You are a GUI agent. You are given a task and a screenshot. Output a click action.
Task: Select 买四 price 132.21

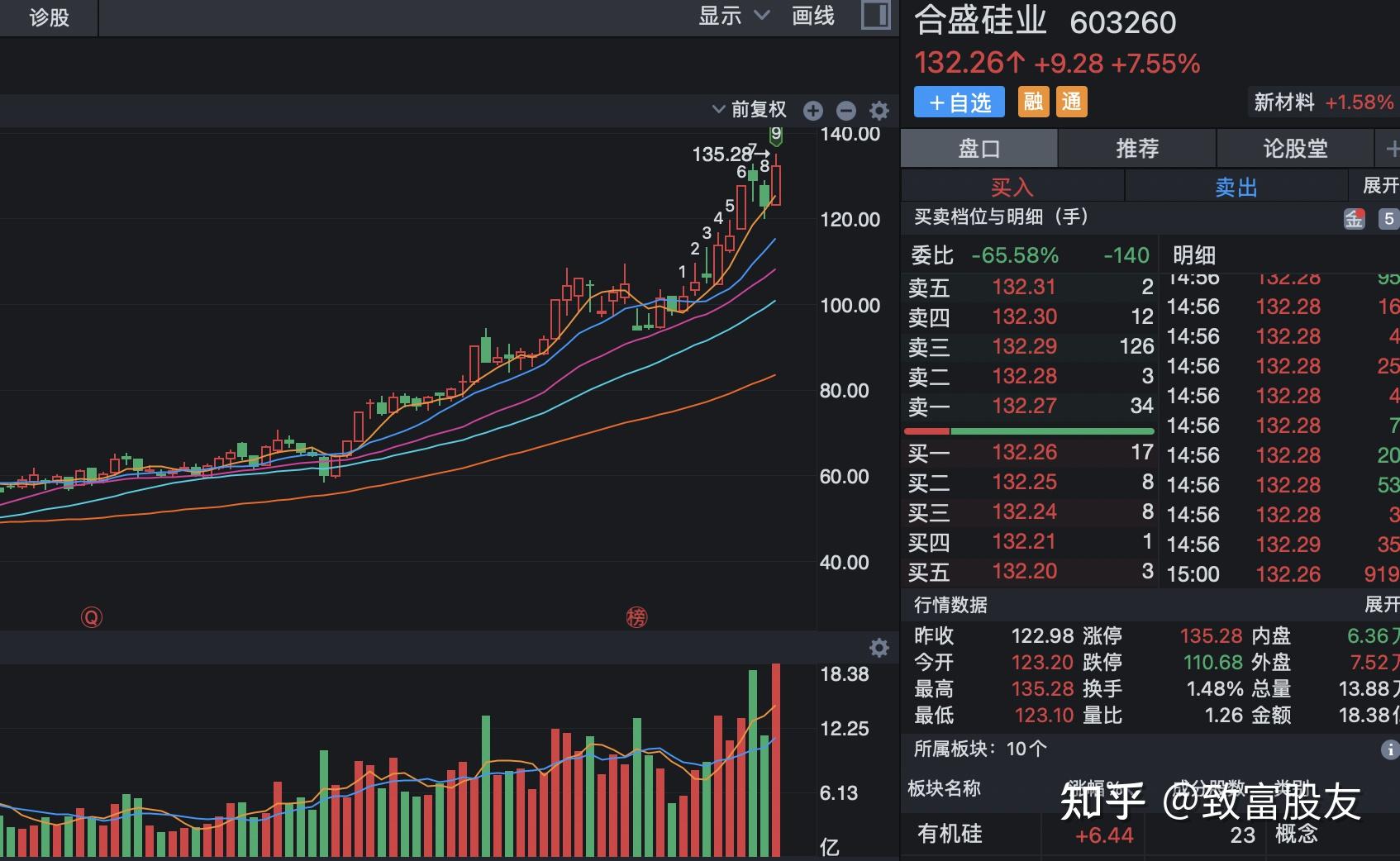click(1024, 541)
